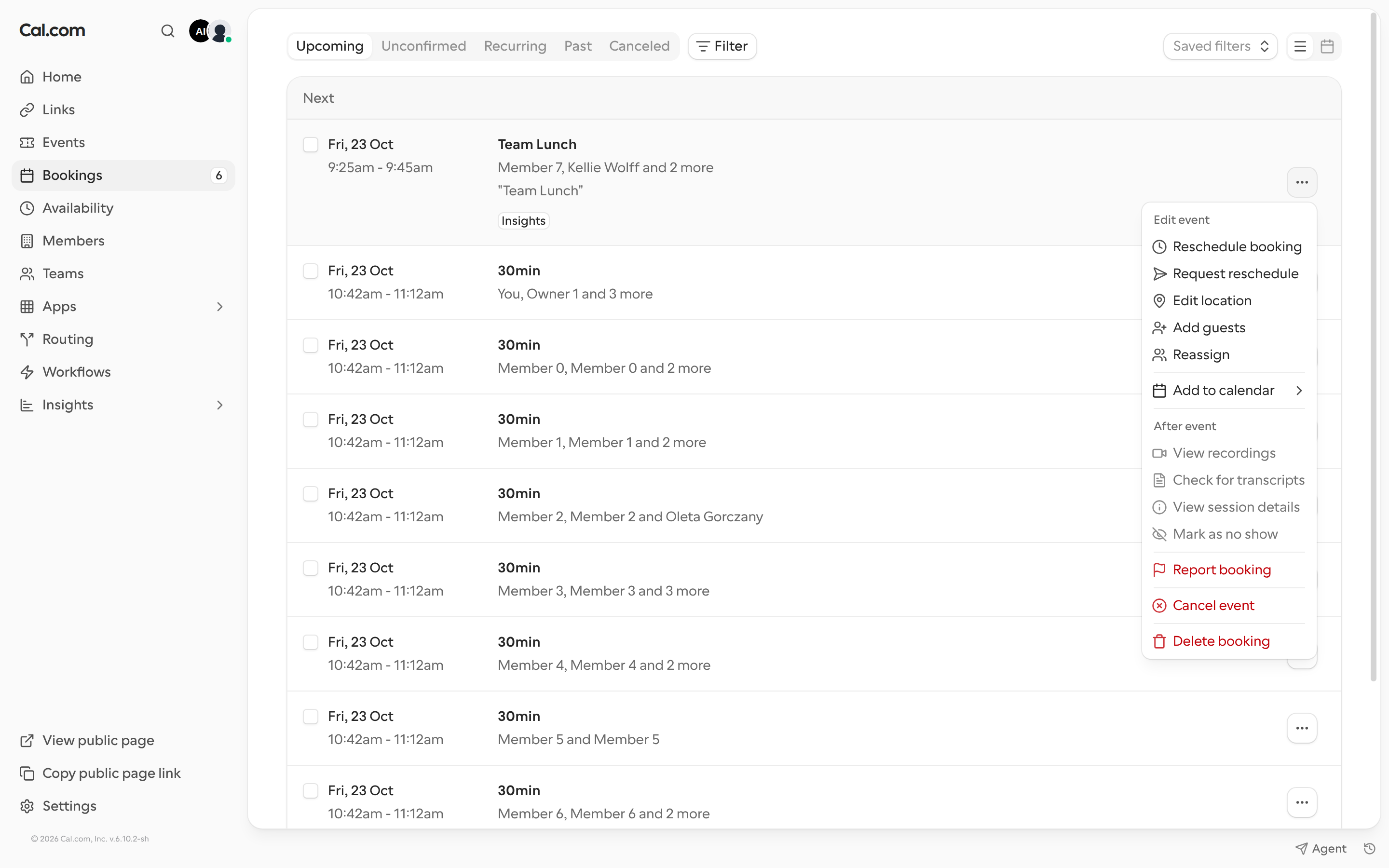Open options for Member 6 booking
The width and height of the screenshot is (1389, 868).
[1302, 802]
